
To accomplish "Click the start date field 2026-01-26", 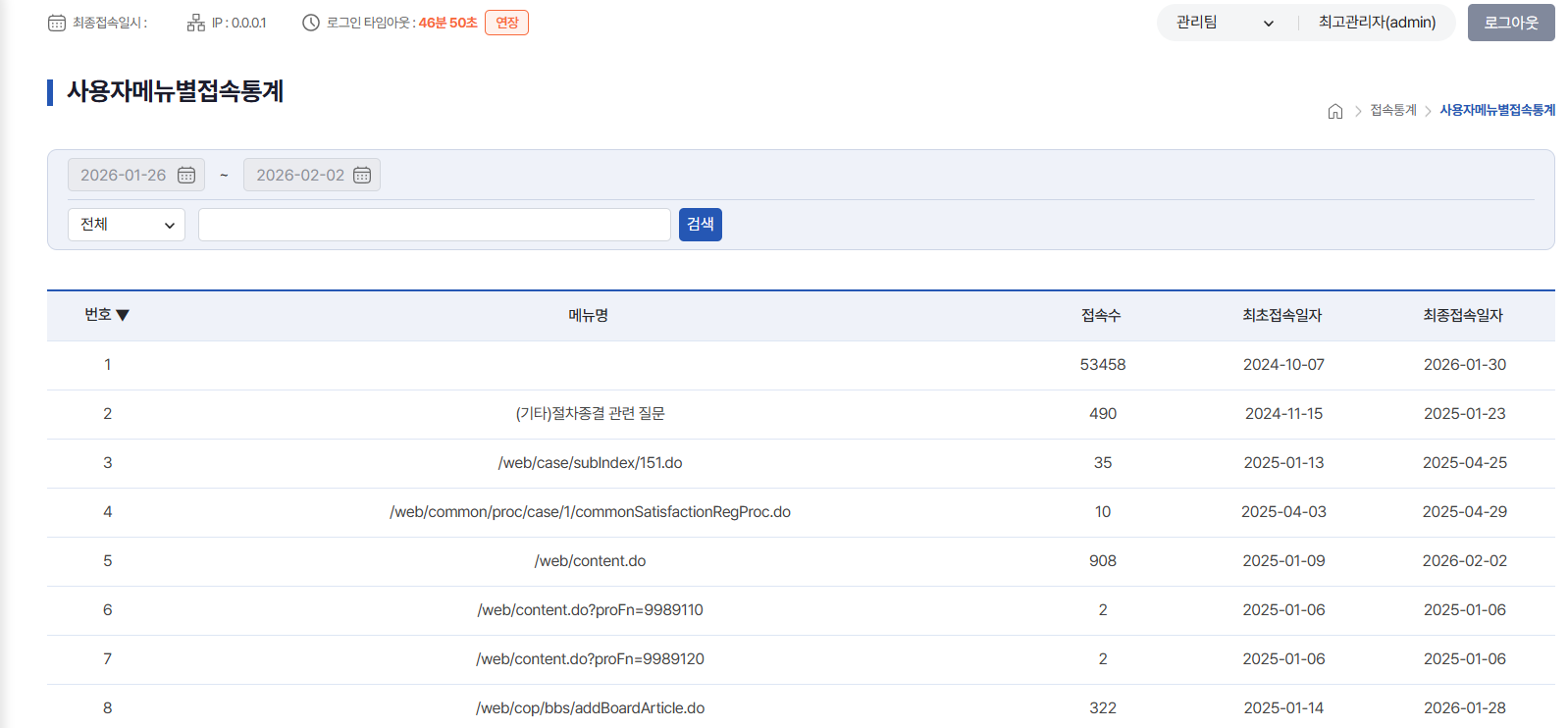I will [x=124, y=175].
